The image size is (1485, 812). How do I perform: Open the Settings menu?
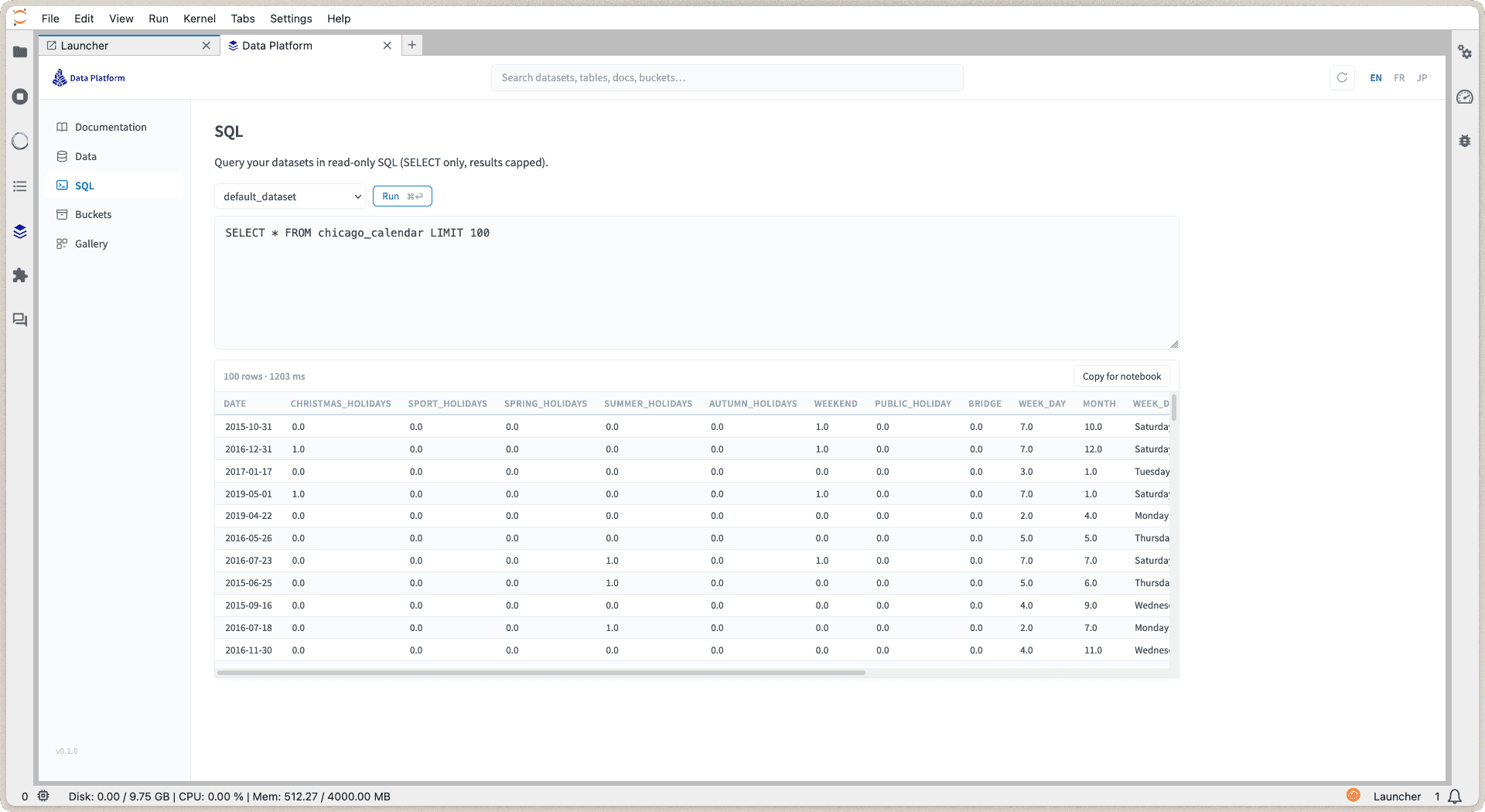(291, 19)
